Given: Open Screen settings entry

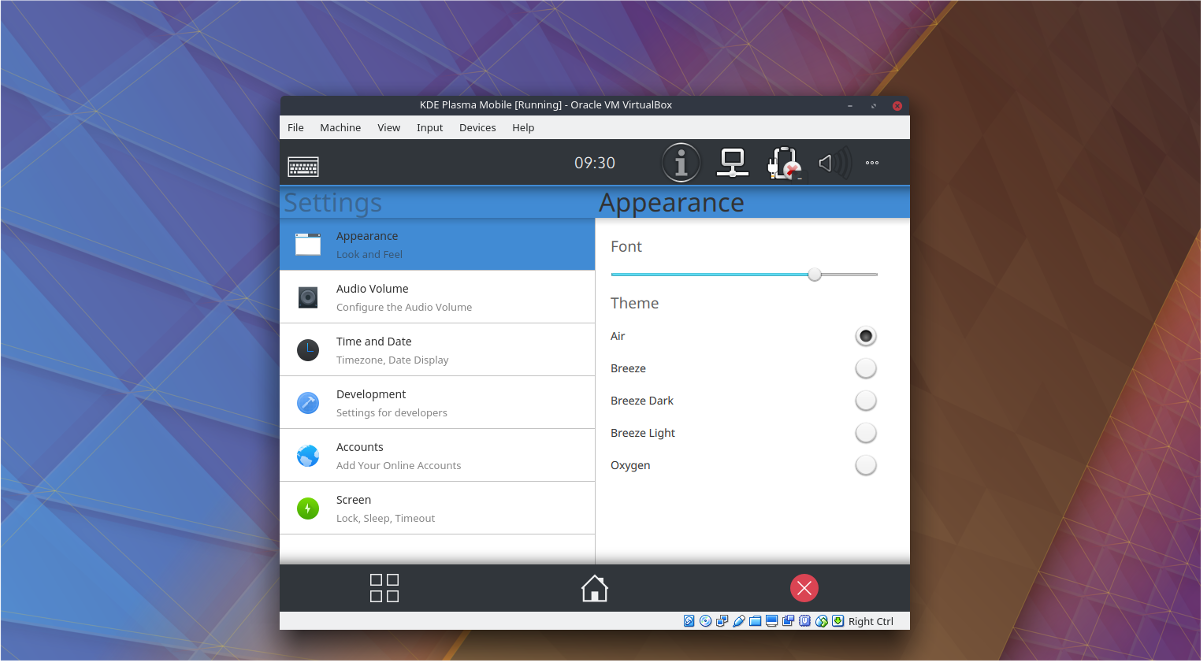Looking at the screenshot, I should (437, 508).
